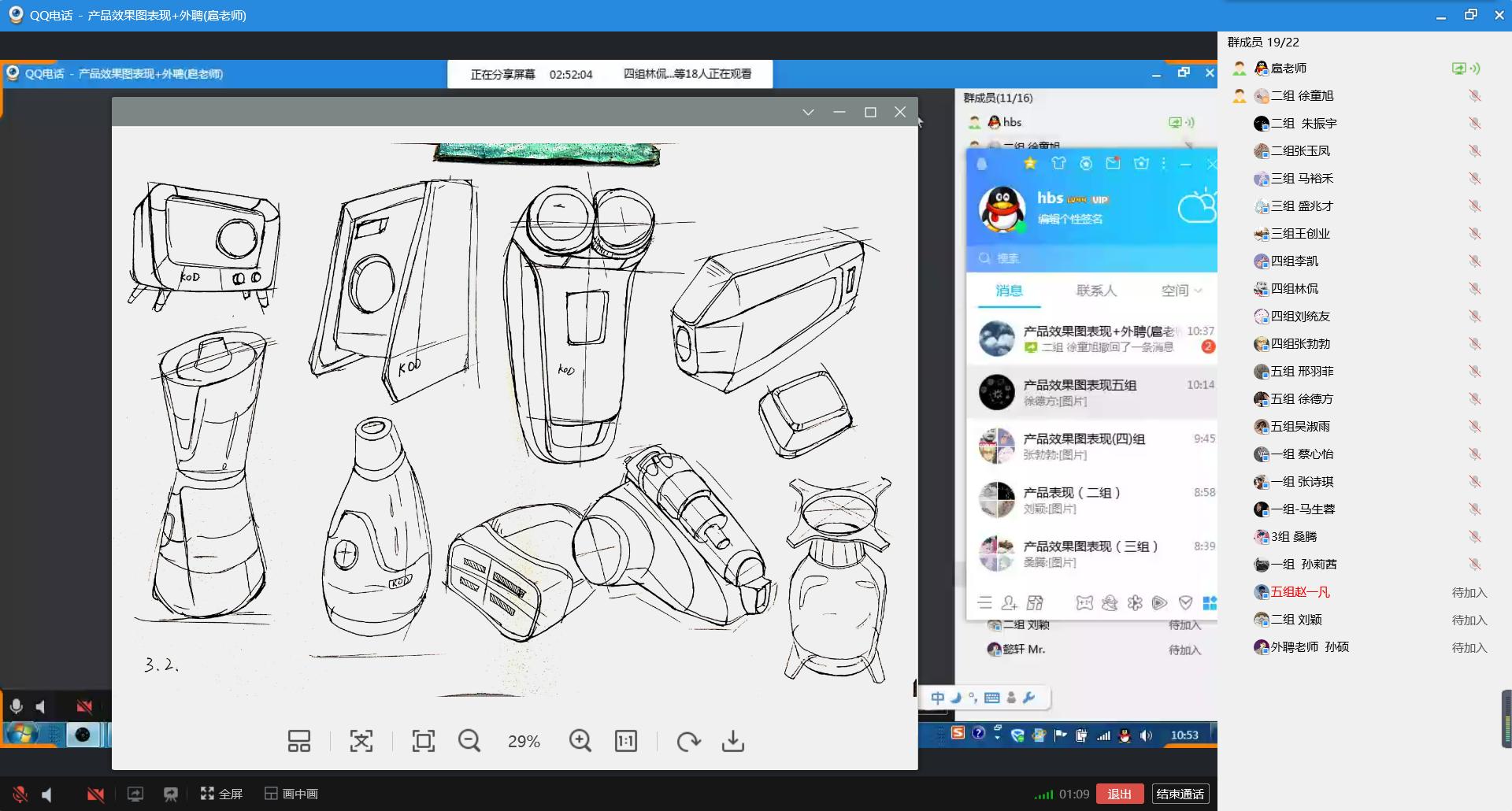Open the 产品效果图表现五组 conversation
This screenshot has height=811, width=1512.
[1091, 392]
